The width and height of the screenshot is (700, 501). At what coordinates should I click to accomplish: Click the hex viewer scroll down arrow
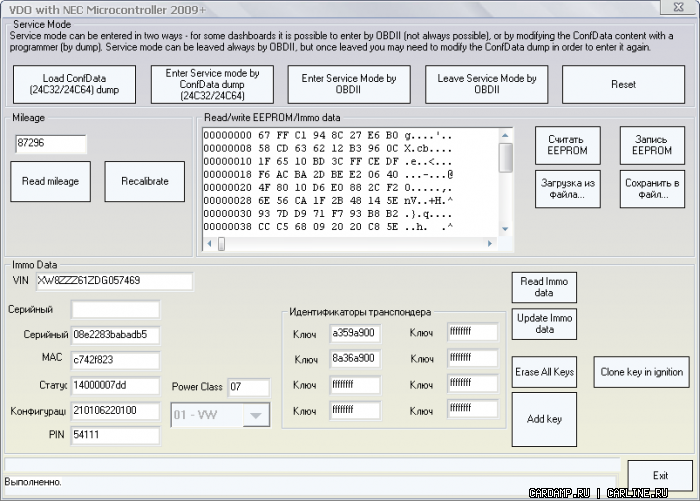coord(505,229)
